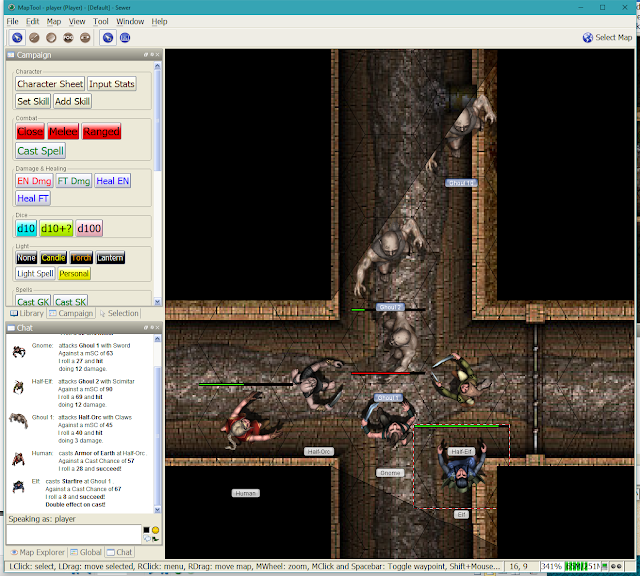Image resolution: width=640 pixels, height=576 pixels.
Task: Click the Select Map globe icon
Action: coord(587,38)
